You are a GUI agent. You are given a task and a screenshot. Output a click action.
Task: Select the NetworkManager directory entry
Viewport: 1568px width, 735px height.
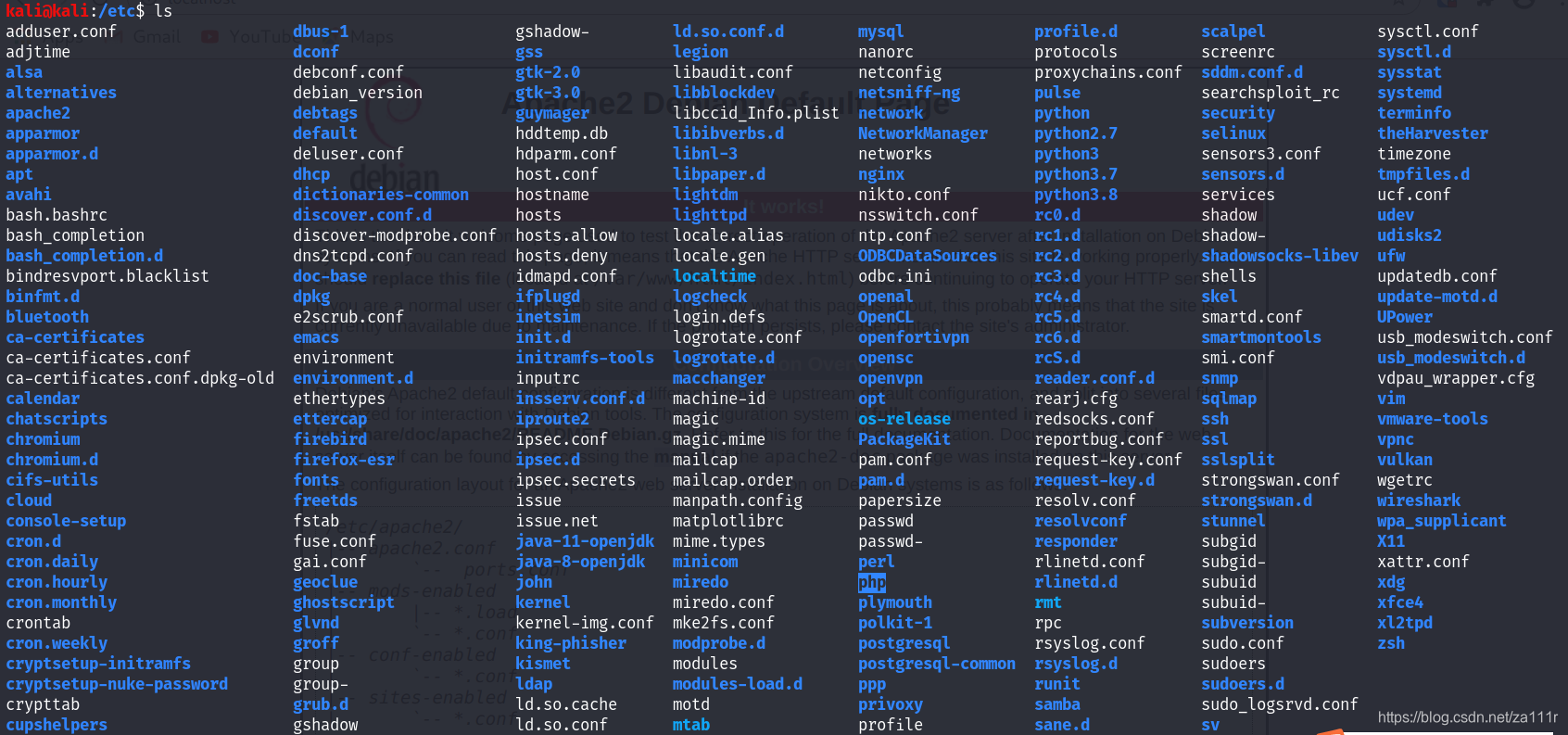coord(923,133)
